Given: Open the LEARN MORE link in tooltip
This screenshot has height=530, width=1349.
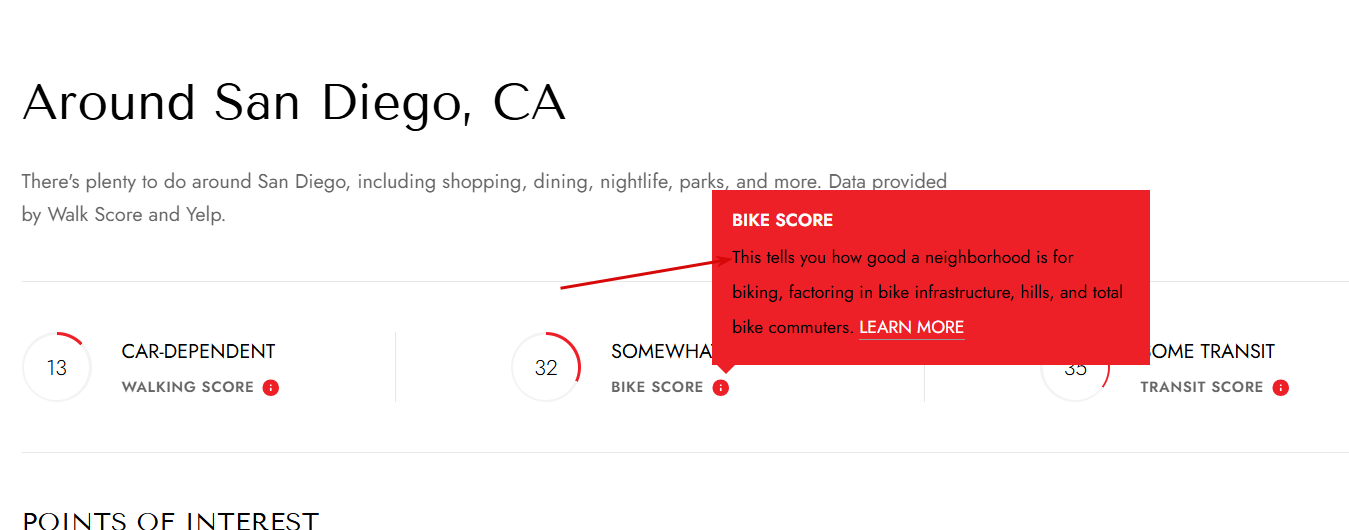Looking at the screenshot, I should (x=911, y=327).
